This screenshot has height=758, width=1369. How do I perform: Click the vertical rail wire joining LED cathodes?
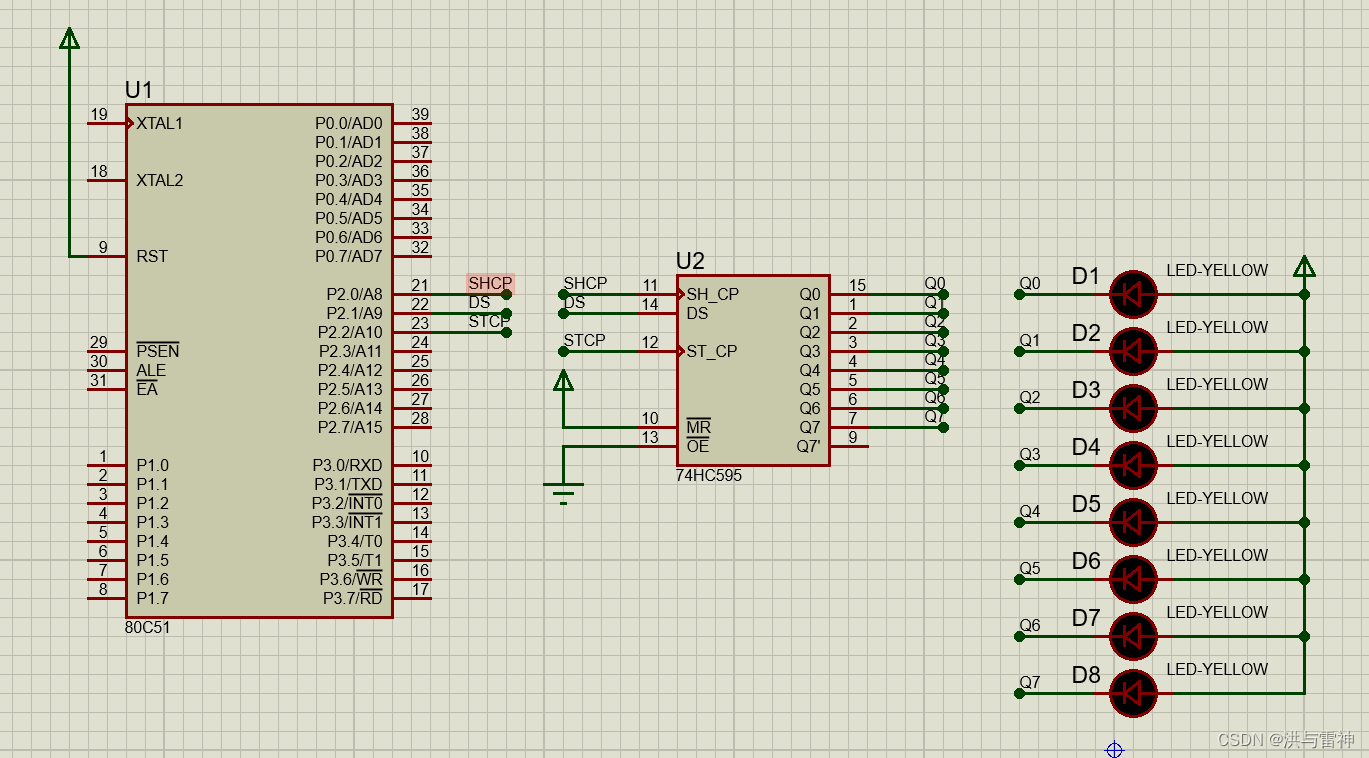(x=1304, y=485)
